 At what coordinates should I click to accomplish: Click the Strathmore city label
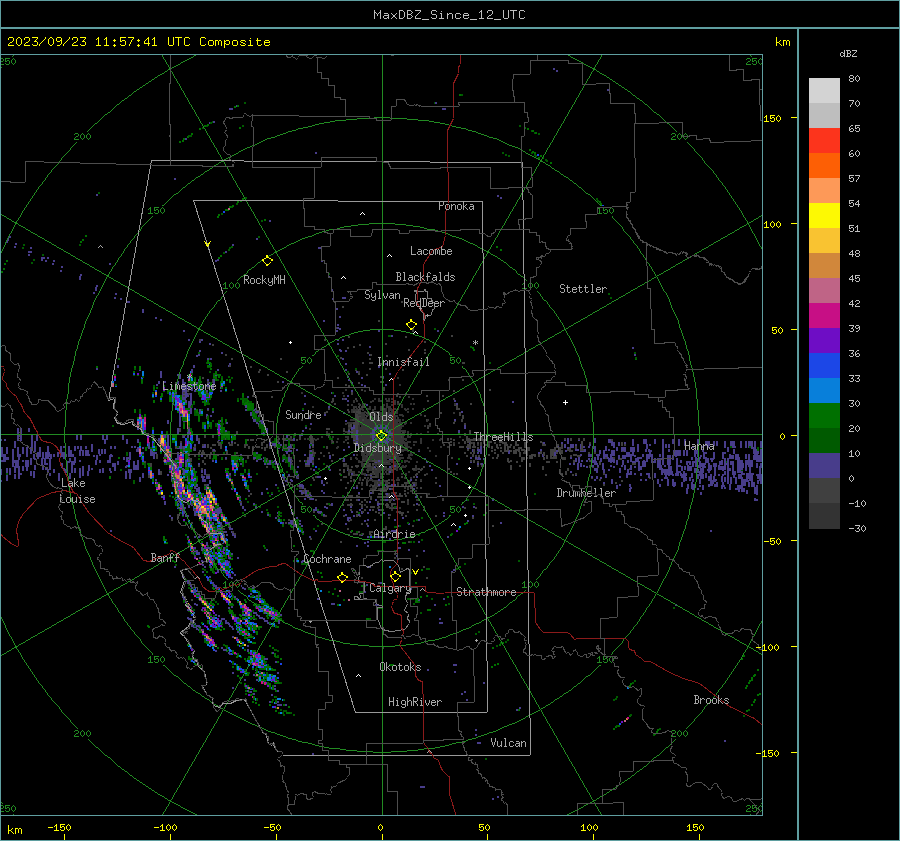(486, 592)
